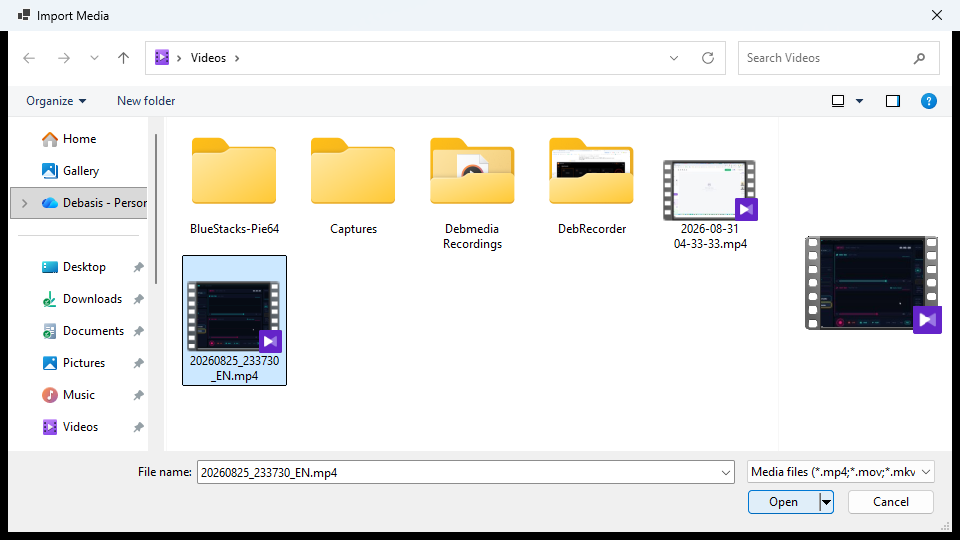Click the Search Videos field
960x540 pixels.
[838, 58]
